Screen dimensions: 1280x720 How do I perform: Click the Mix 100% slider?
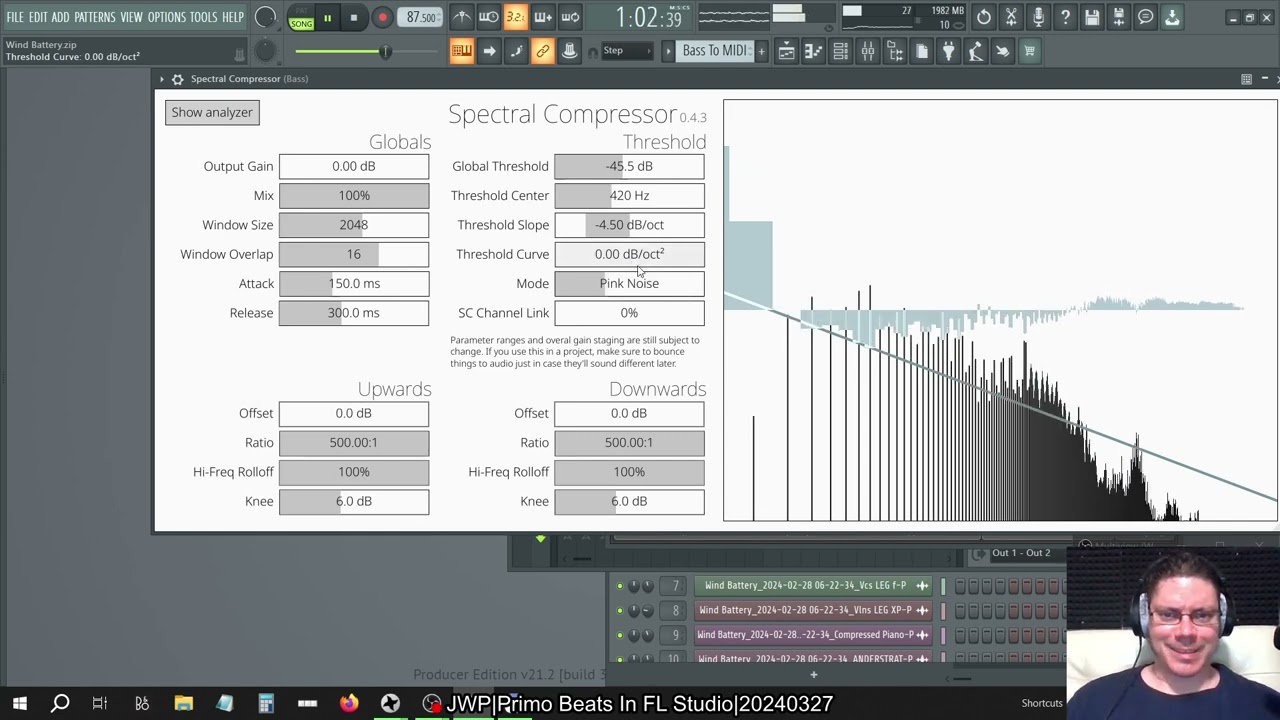click(354, 196)
